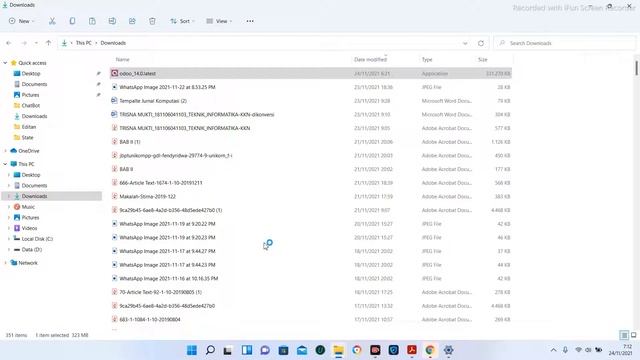The height and width of the screenshot is (360, 640).
Task: Open Widgets from the taskbar
Action: 247,350
